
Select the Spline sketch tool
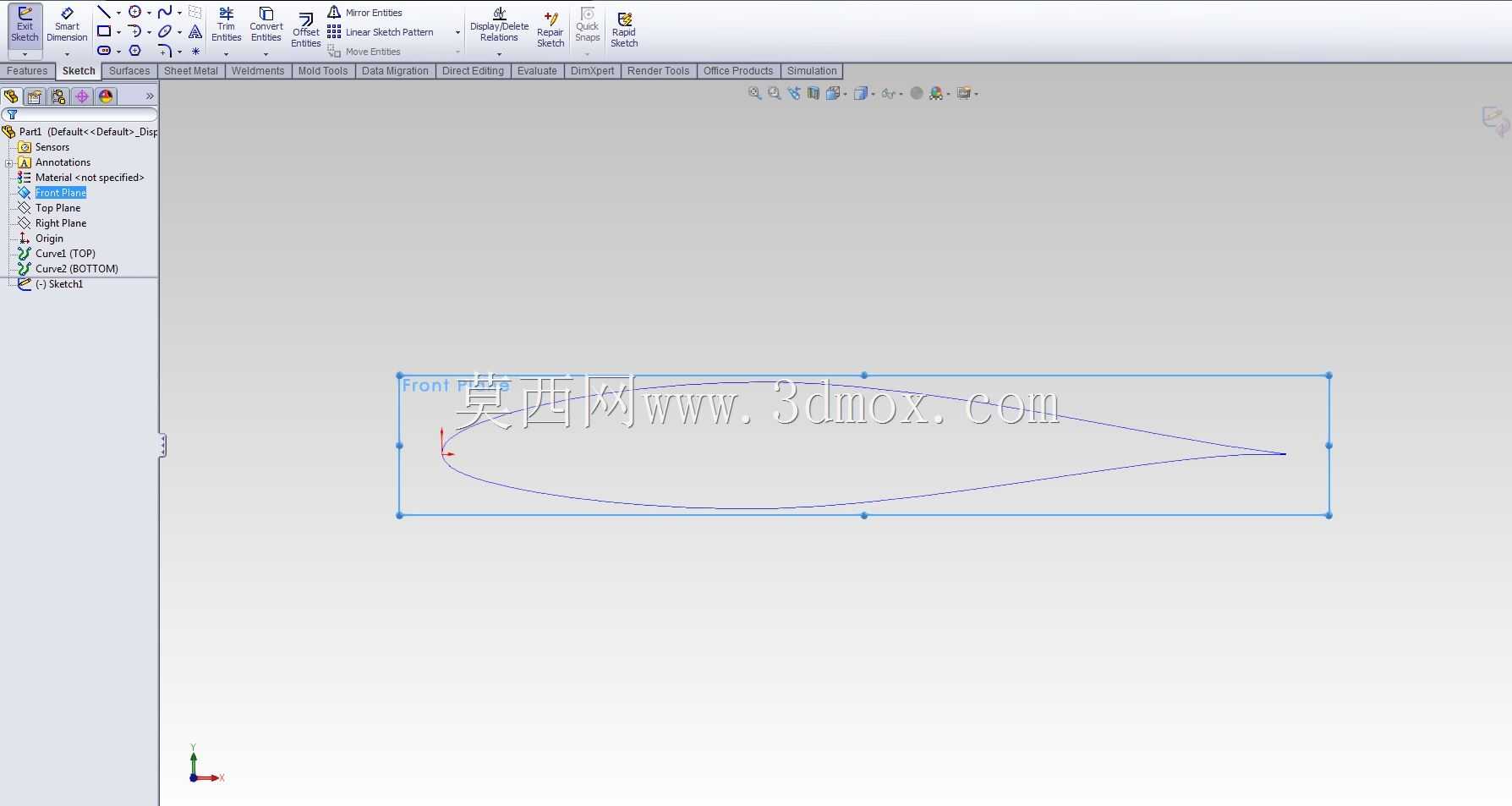(x=165, y=12)
